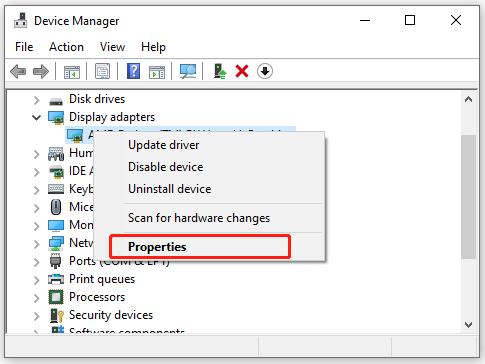Click the Network adapters icon
The width and height of the screenshot is (485, 364).
pyautogui.click(x=56, y=243)
